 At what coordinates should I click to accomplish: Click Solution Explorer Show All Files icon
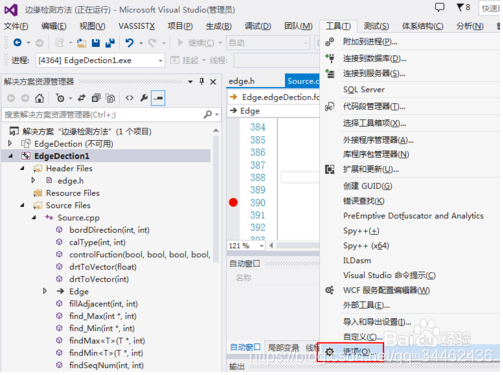click(x=110, y=98)
